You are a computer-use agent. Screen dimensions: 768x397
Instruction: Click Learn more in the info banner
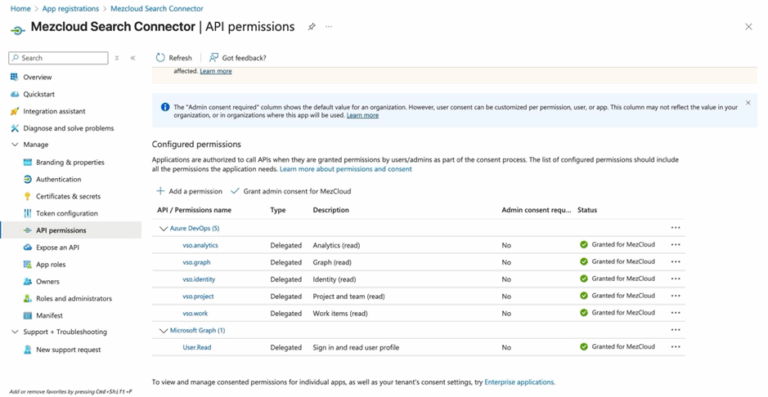click(362, 116)
